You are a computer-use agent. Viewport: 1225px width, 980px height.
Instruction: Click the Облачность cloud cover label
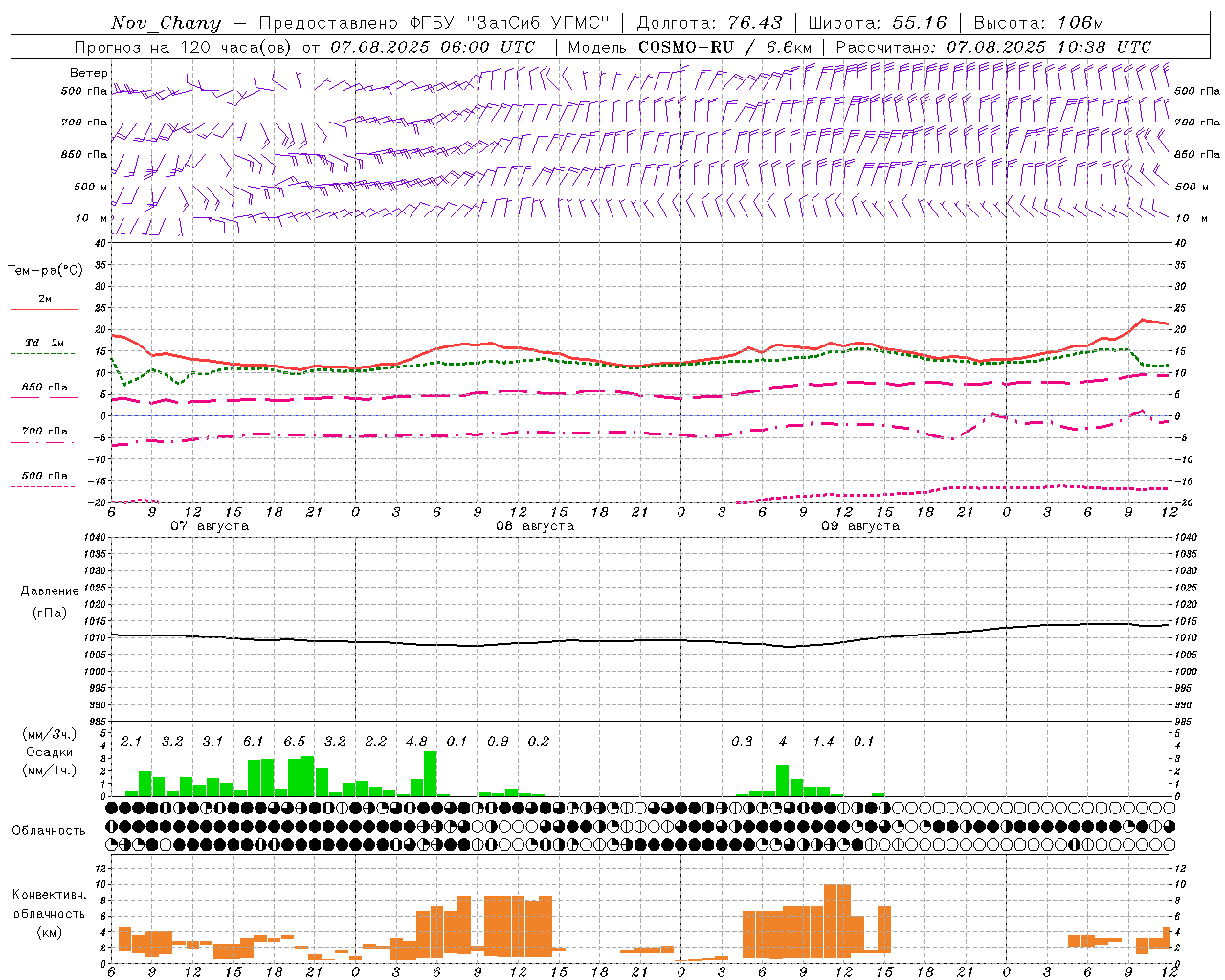tap(49, 830)
